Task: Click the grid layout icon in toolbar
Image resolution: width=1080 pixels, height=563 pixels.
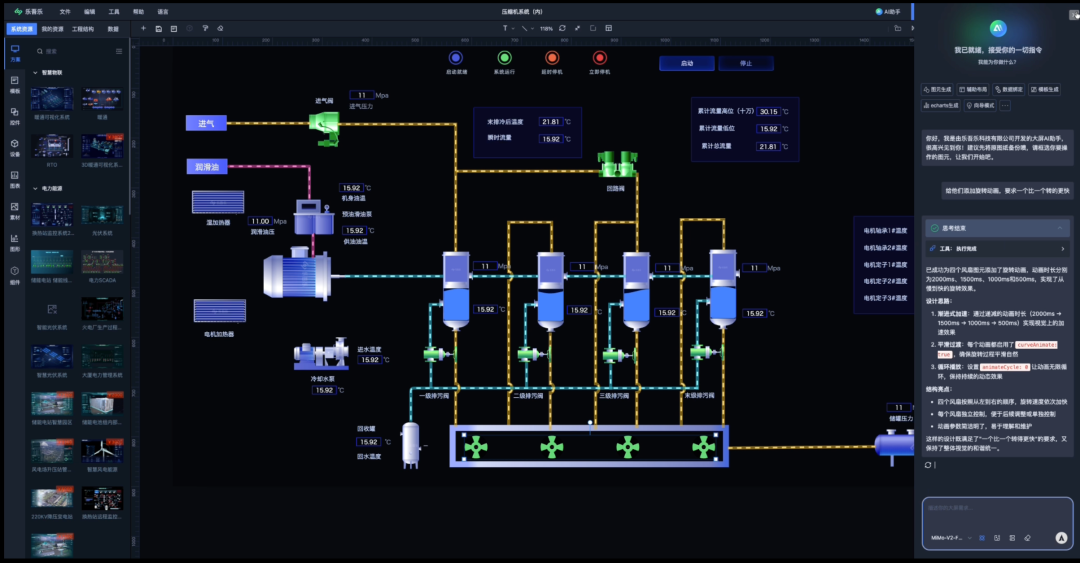Action: click(609, 28)
